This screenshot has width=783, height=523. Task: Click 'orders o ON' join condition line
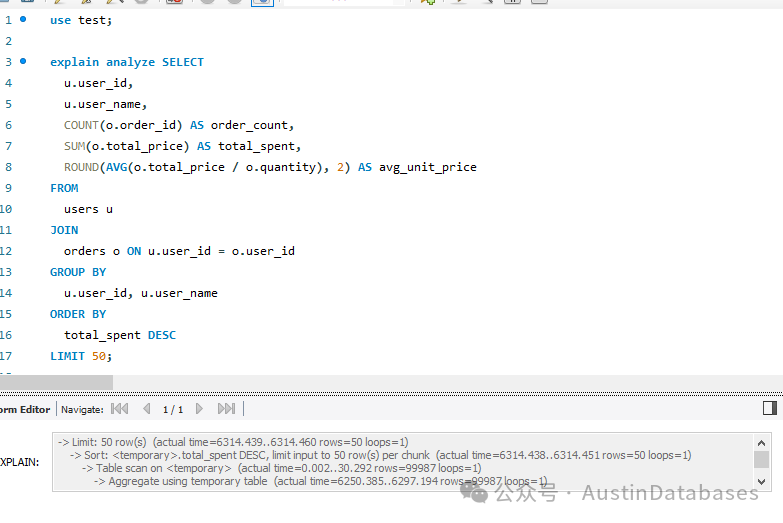(179, 251)
